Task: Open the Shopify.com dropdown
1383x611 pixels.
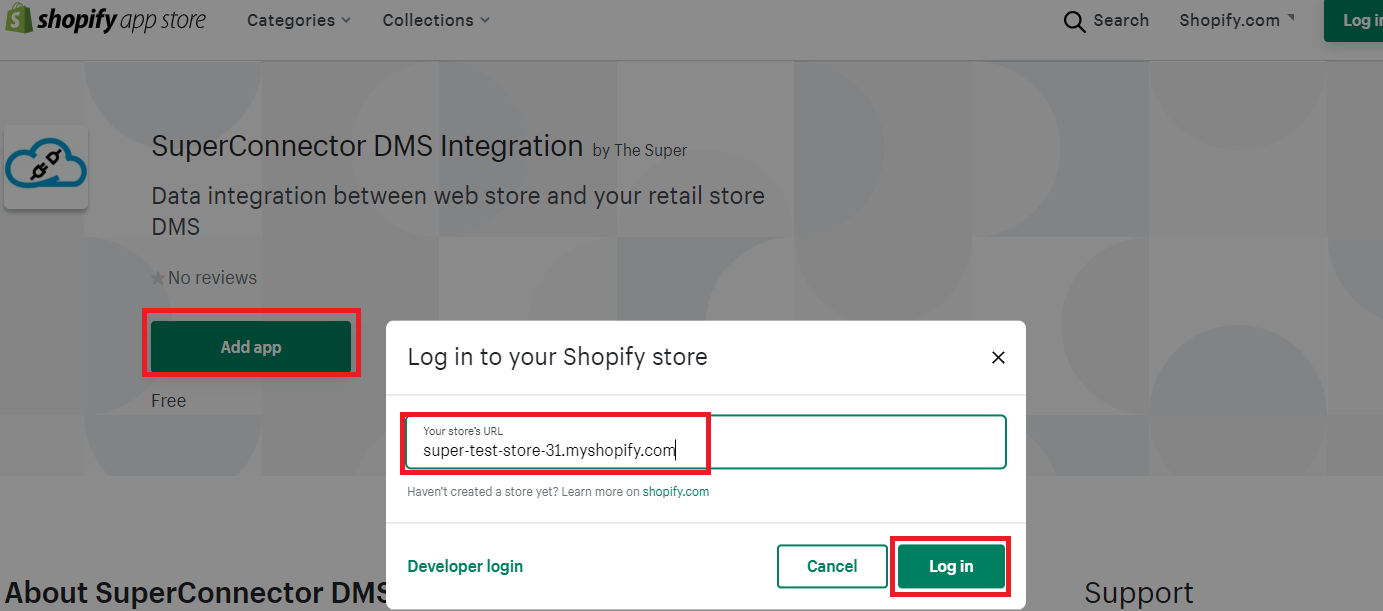Action: click(x=1236, y=20)
